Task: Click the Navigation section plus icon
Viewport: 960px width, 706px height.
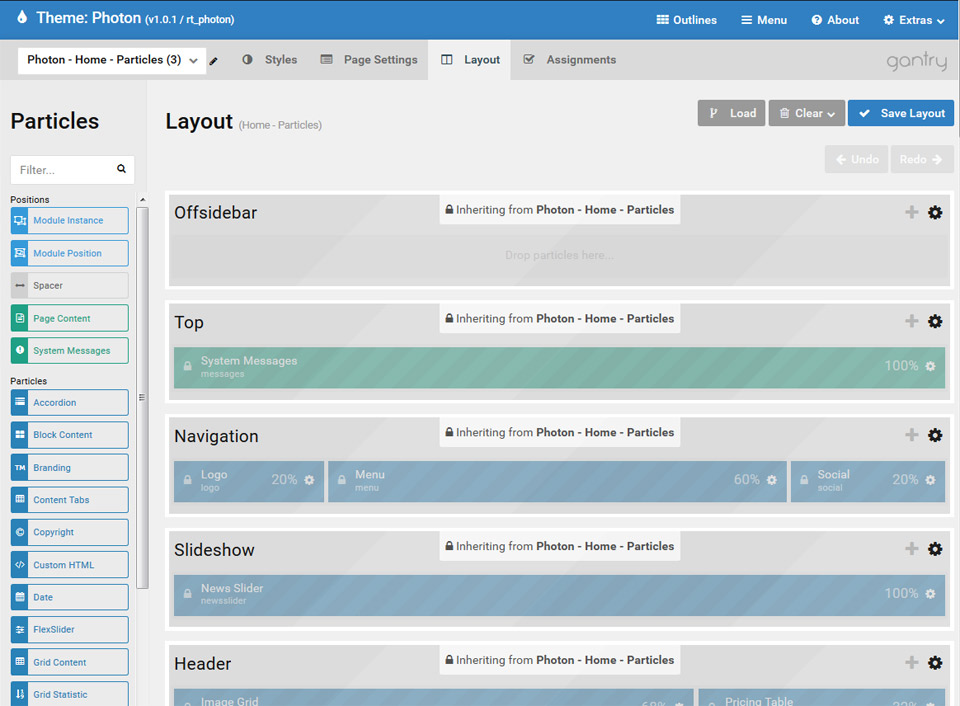Action: point(912,435)
